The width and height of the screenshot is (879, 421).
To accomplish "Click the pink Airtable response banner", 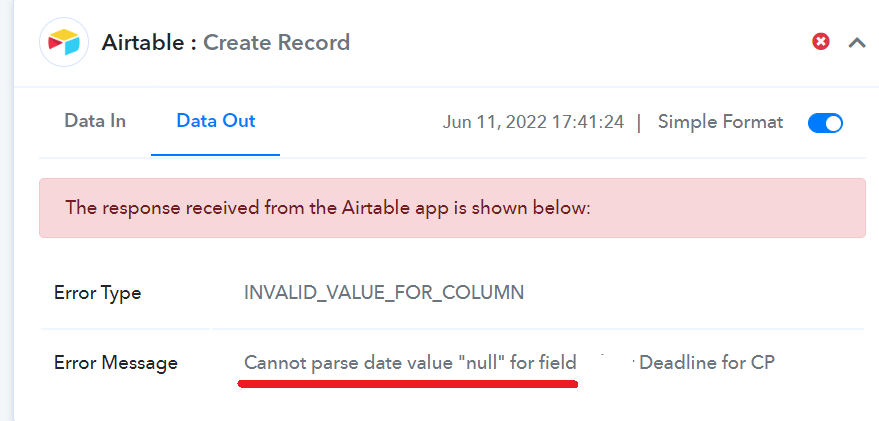I will [x=452, y=208].
